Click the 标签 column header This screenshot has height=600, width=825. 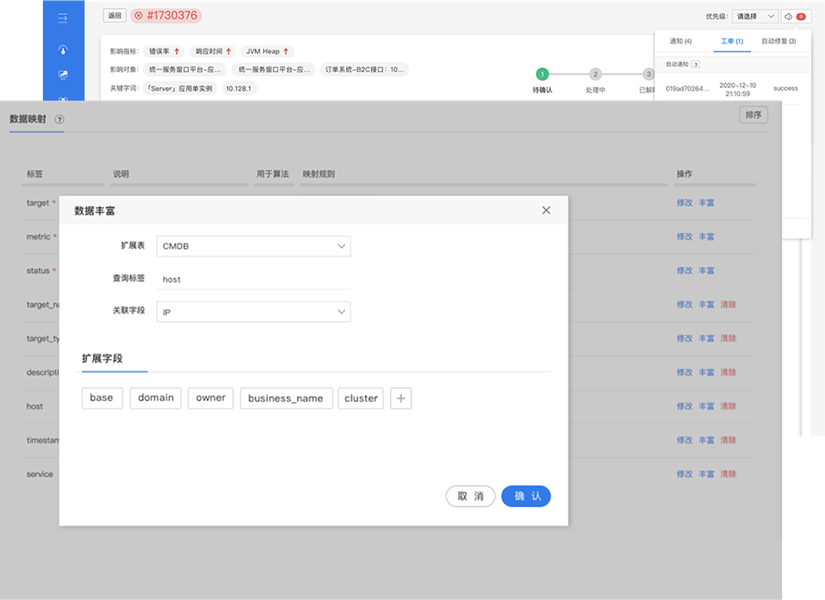pyautogui.click(x=35, y=174)
